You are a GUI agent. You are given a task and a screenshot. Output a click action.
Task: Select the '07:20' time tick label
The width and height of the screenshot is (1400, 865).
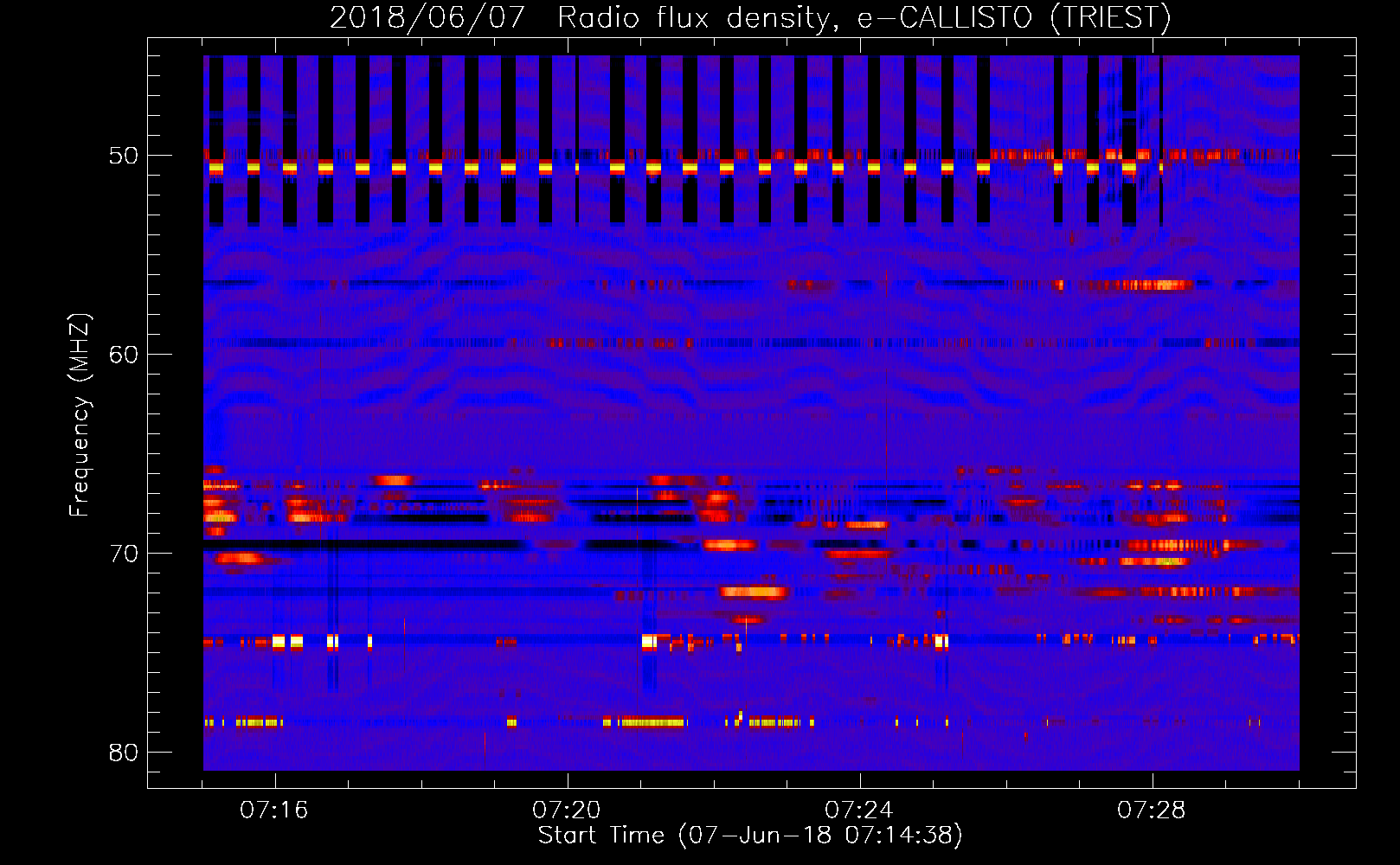click(567, 811)
